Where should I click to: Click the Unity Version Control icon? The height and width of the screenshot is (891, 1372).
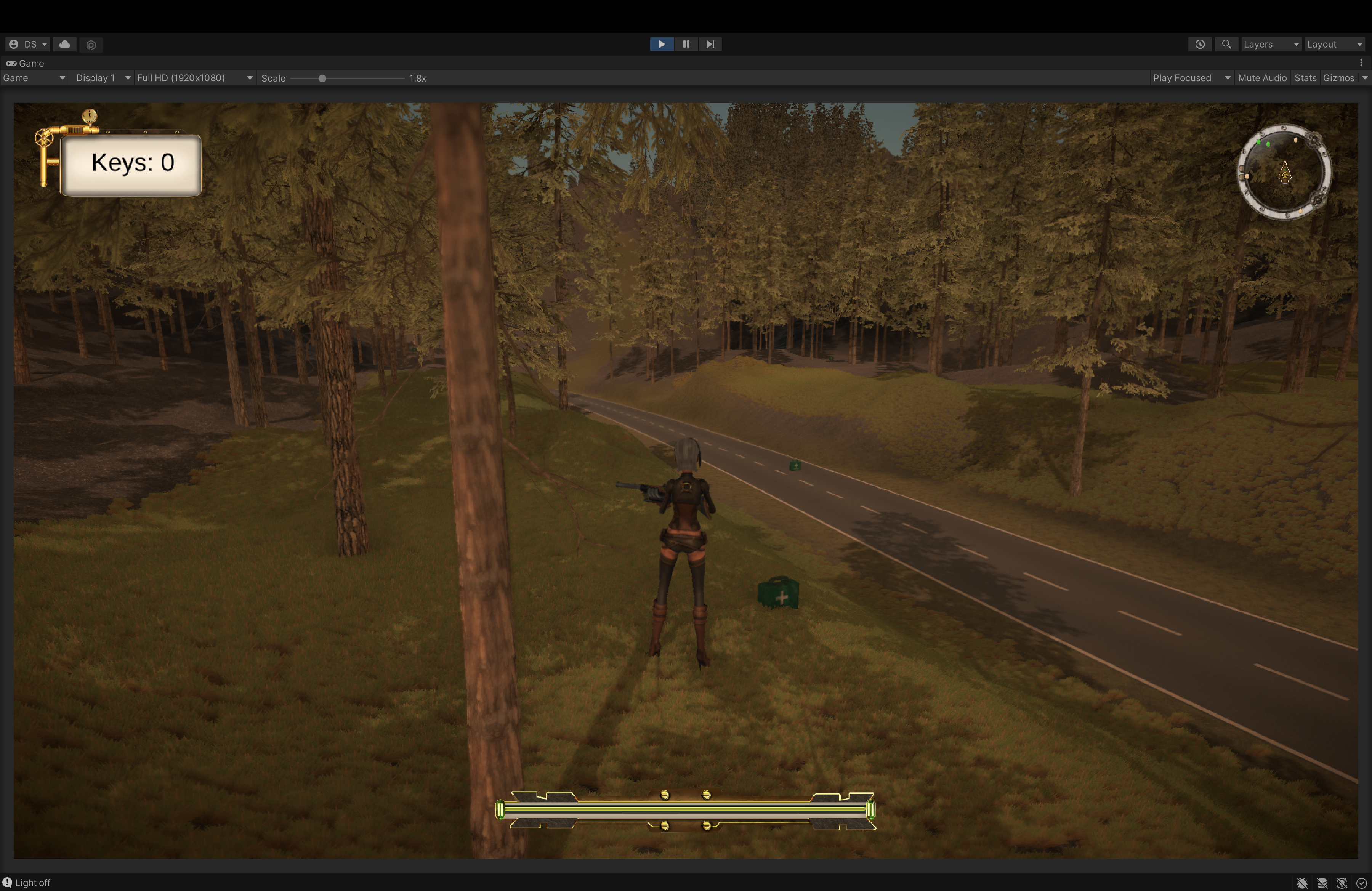tap(90, 44)
